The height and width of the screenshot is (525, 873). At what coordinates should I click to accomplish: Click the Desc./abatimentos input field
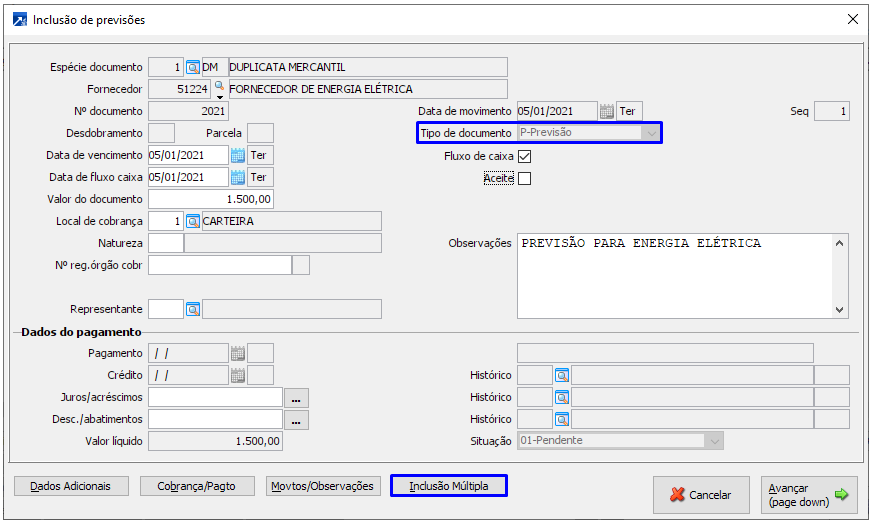tap(215, 419)
